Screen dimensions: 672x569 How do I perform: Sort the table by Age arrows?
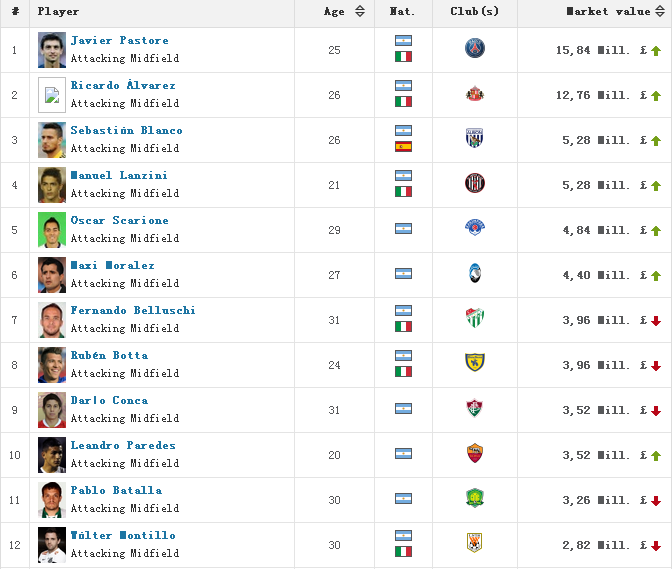point(360,12)
